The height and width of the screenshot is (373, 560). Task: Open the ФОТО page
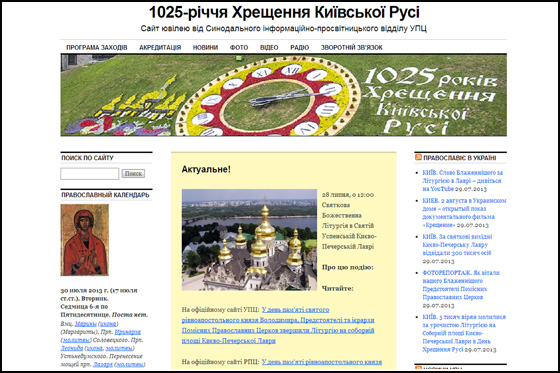239,48
